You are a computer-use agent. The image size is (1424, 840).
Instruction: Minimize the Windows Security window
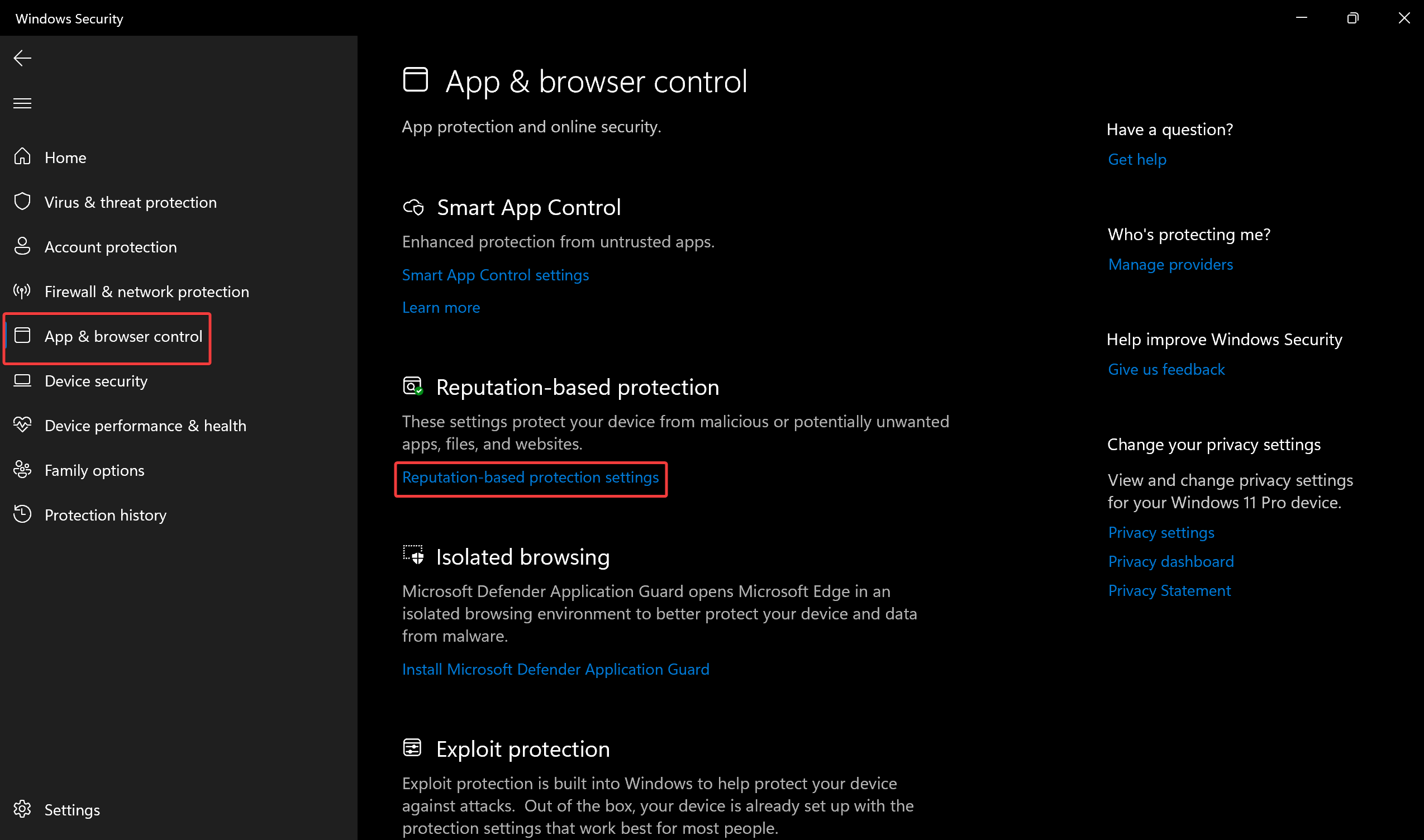point(1302,17)
